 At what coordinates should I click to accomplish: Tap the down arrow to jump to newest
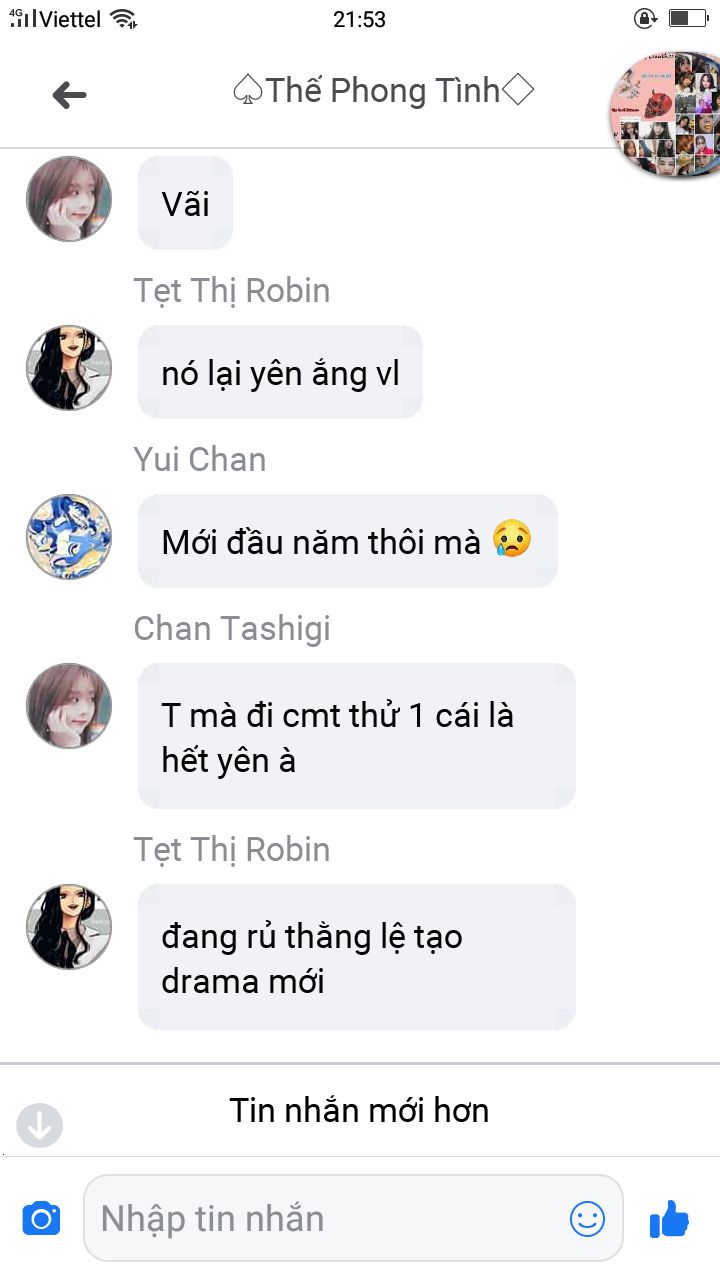[x=40, y=1125]
